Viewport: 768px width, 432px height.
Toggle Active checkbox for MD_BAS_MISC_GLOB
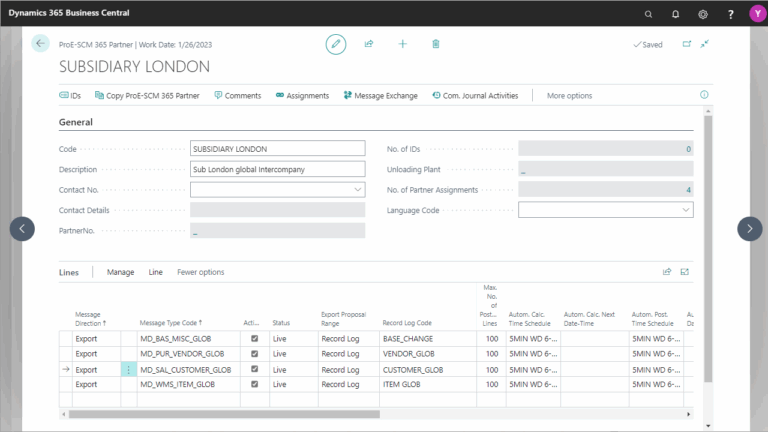point(254,338)
